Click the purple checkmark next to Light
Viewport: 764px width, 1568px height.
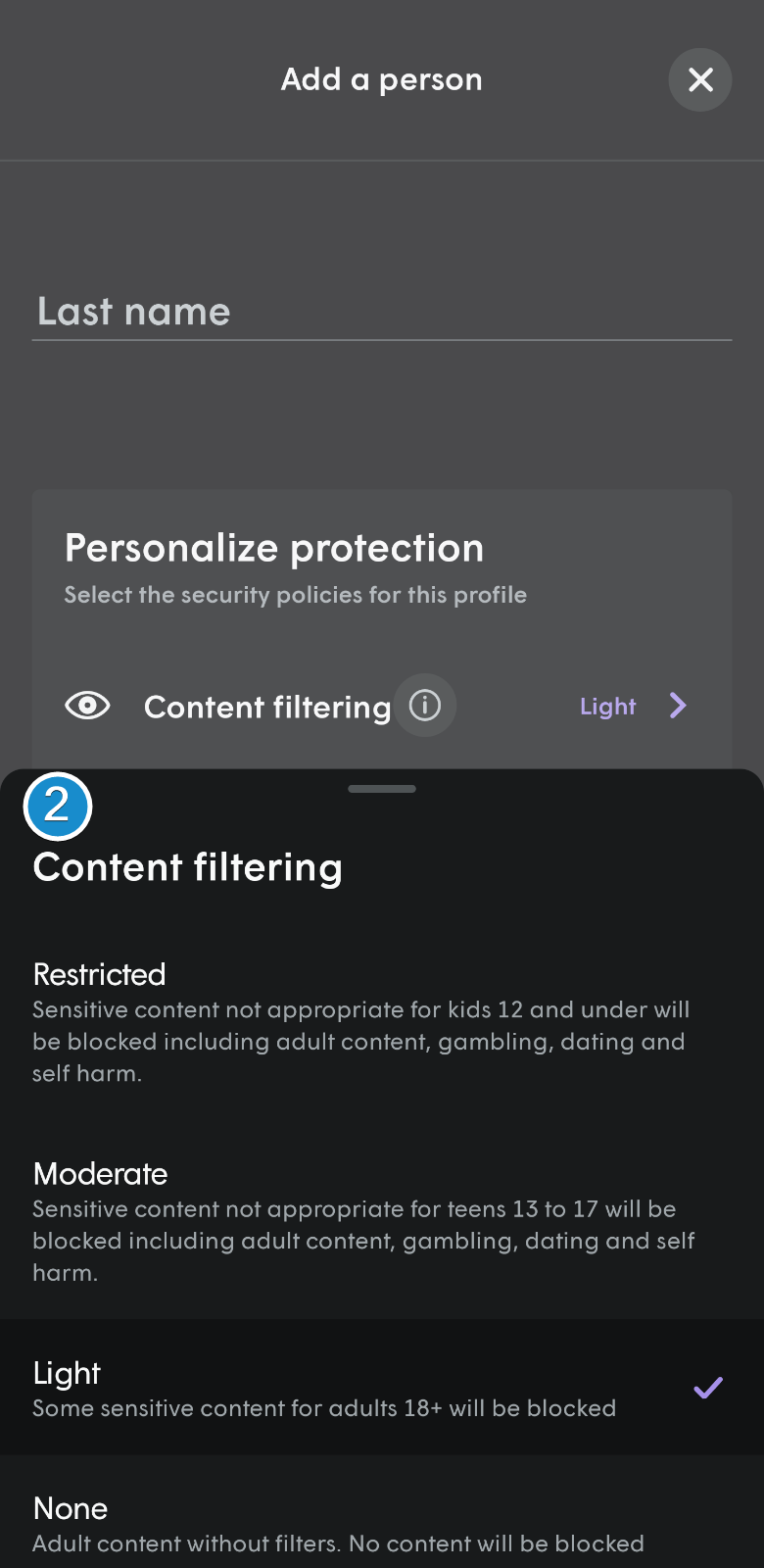pos(708,1388)
